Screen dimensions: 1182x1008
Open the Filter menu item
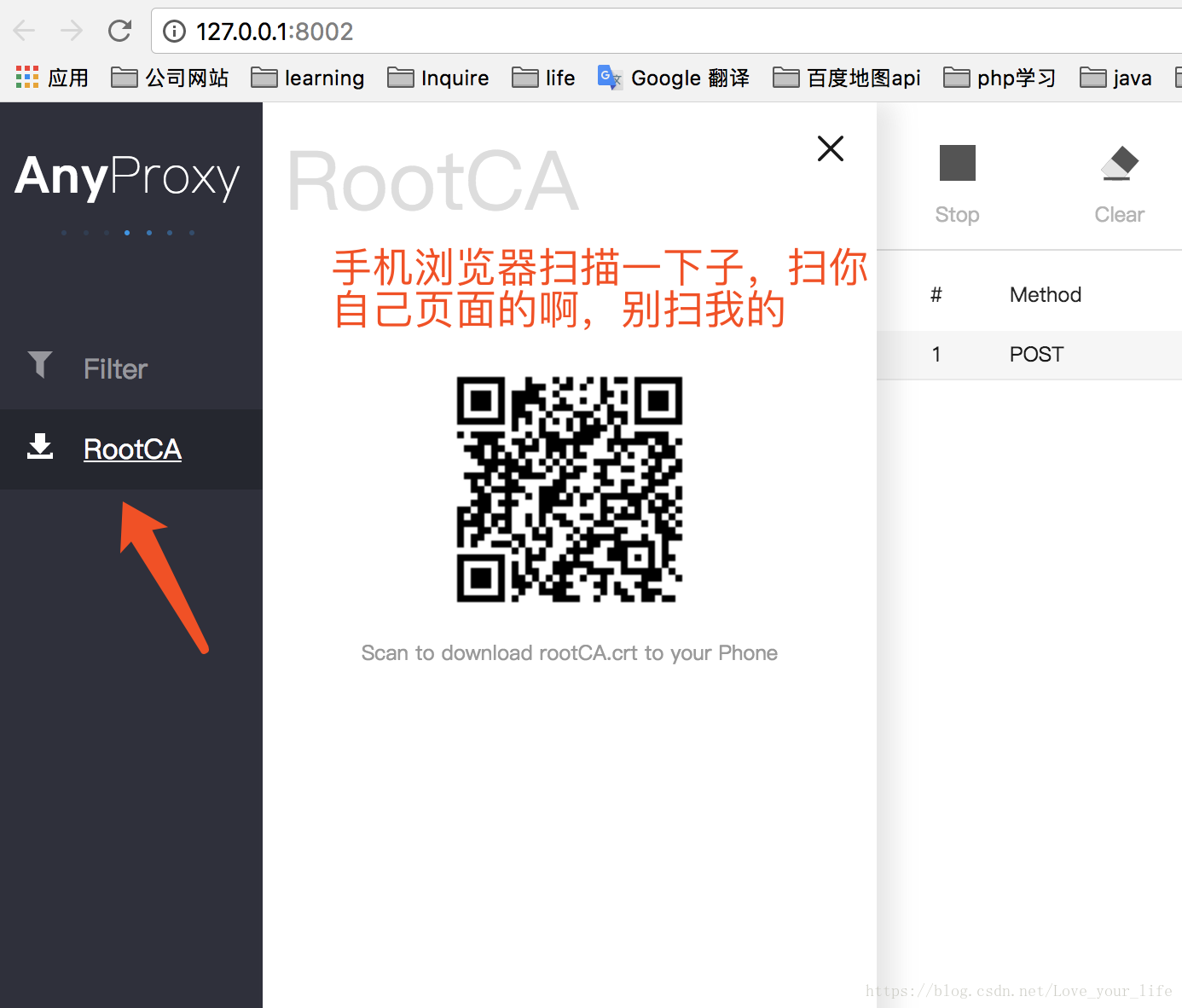click(131, 368)
